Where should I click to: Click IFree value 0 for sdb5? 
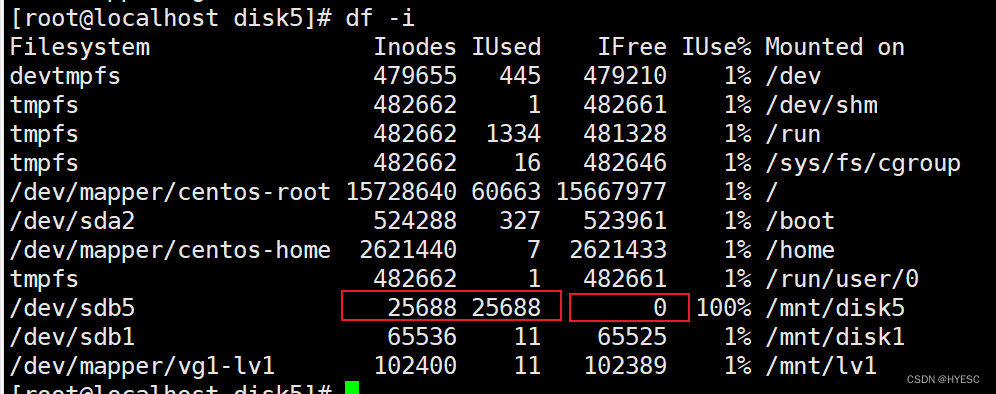[x=660, y=308]
